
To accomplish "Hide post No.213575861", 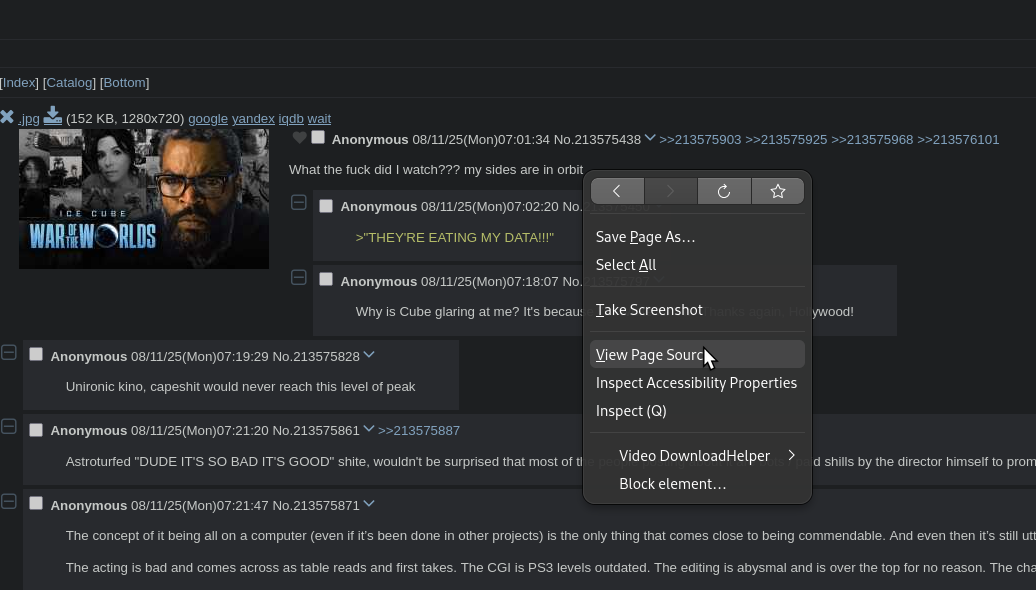I will 9,427.
